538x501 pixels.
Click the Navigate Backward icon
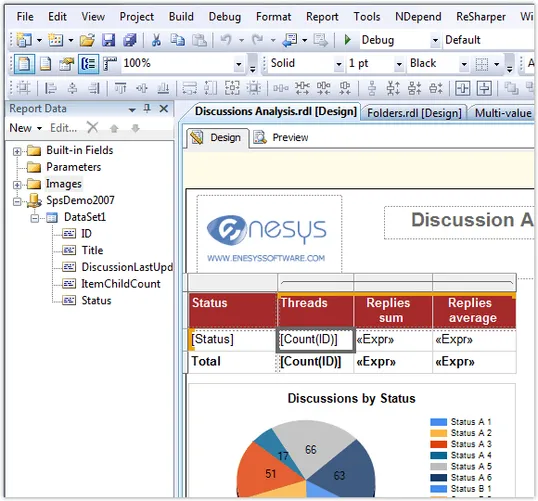pos(290,40)
